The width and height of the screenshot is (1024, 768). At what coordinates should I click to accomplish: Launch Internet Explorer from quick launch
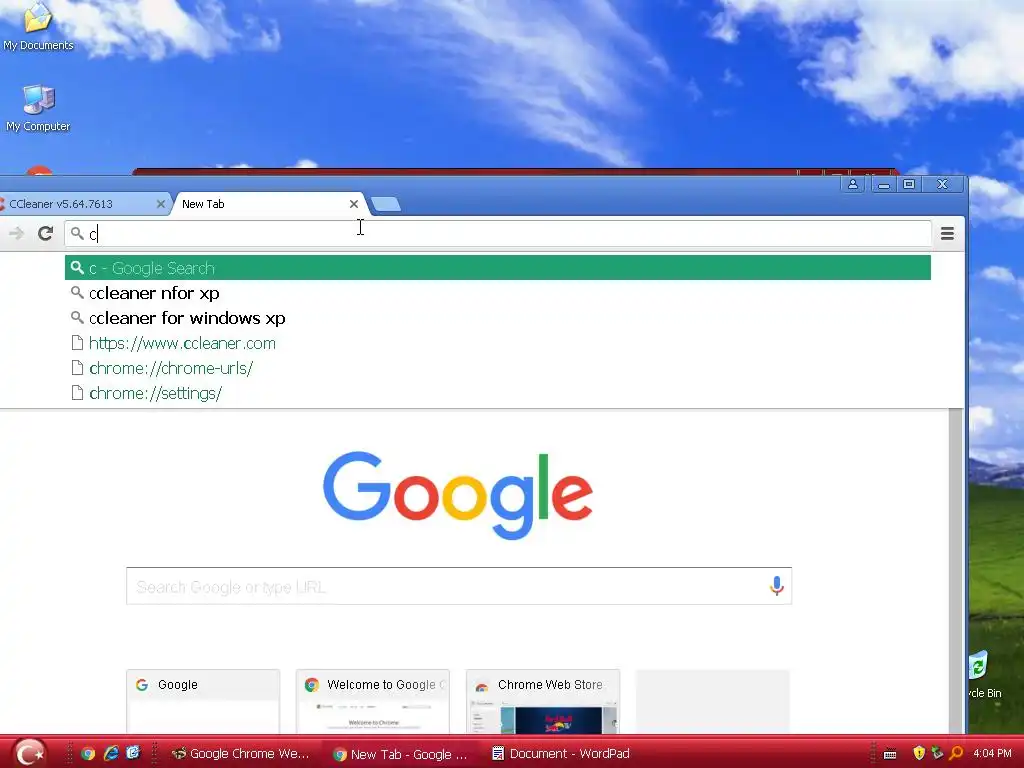[111, 753]
